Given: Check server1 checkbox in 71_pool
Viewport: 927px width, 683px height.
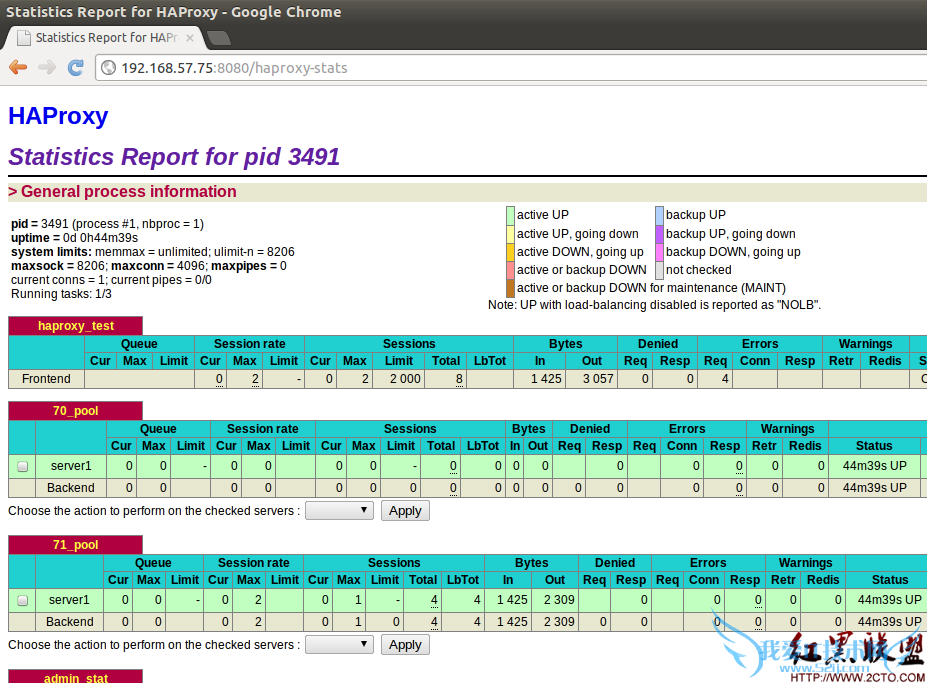Looking at the screenshot, I should pyautogui.click(x=22, y=601).
